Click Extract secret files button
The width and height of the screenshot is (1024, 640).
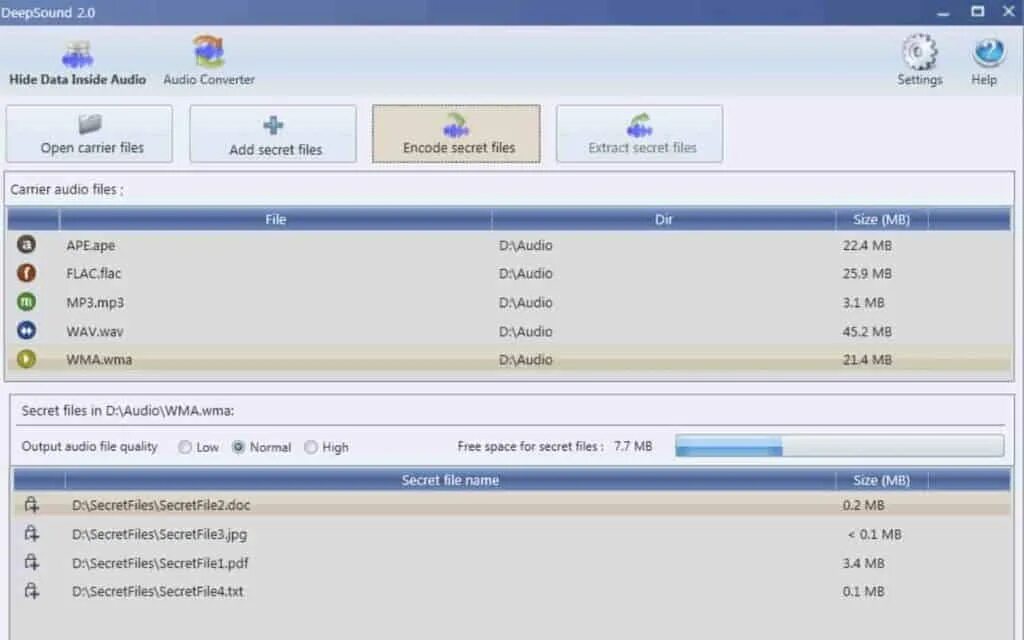tap(639, 134)
